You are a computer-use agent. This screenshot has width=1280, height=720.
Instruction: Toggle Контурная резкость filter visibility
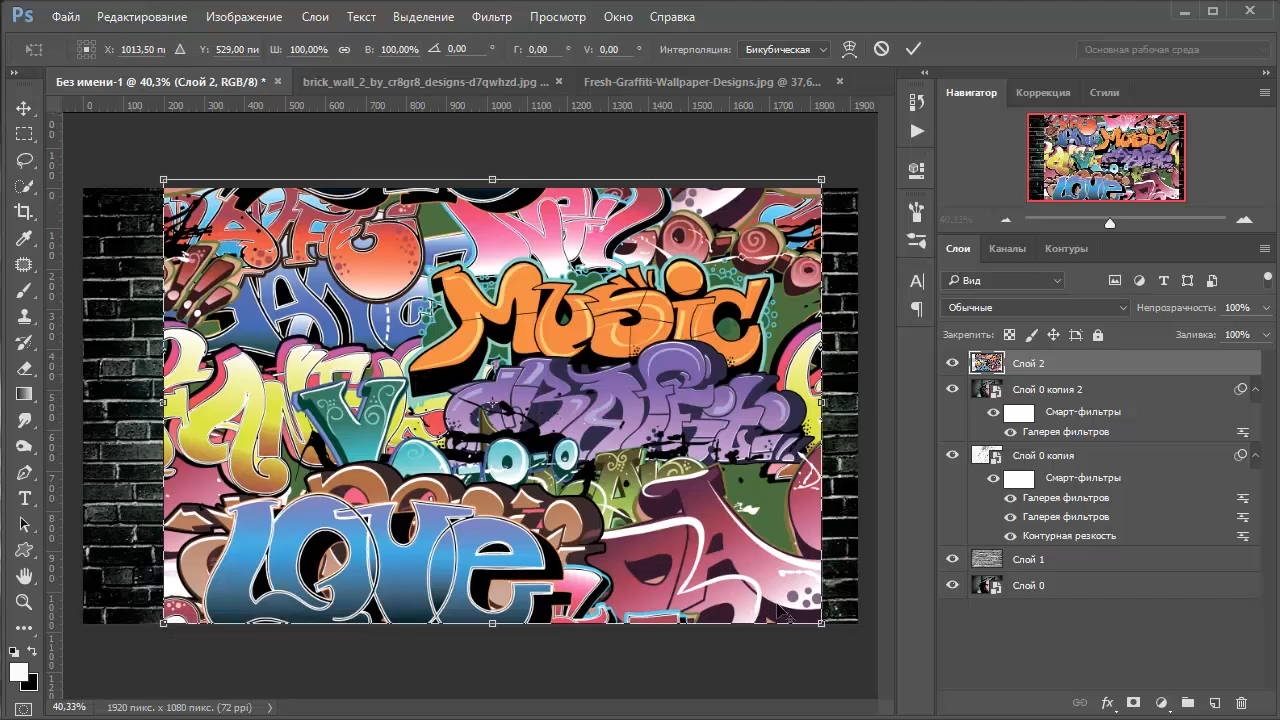point(1010,536)
